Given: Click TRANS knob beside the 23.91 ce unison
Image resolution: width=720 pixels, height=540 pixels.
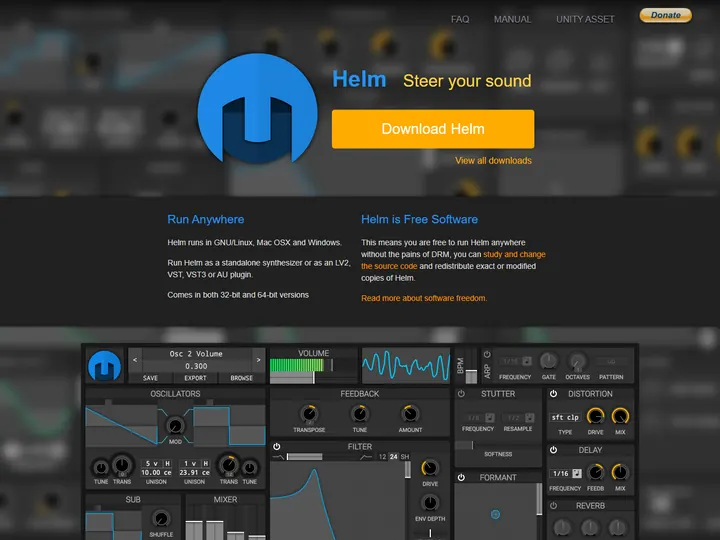Looking at the screenshot, I should pyautogui.click(x=229, y=466).
